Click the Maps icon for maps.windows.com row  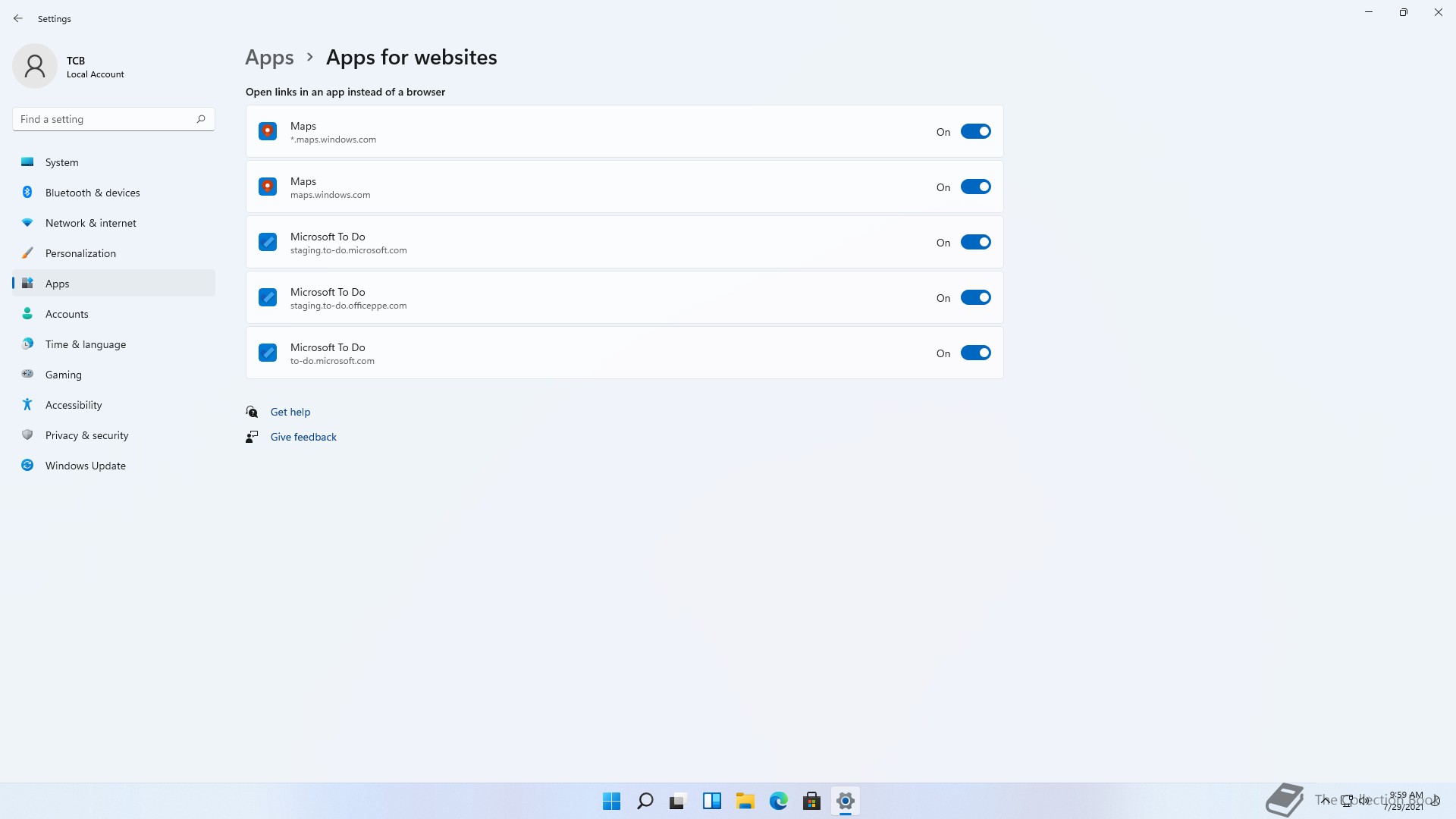coord(268,187)
